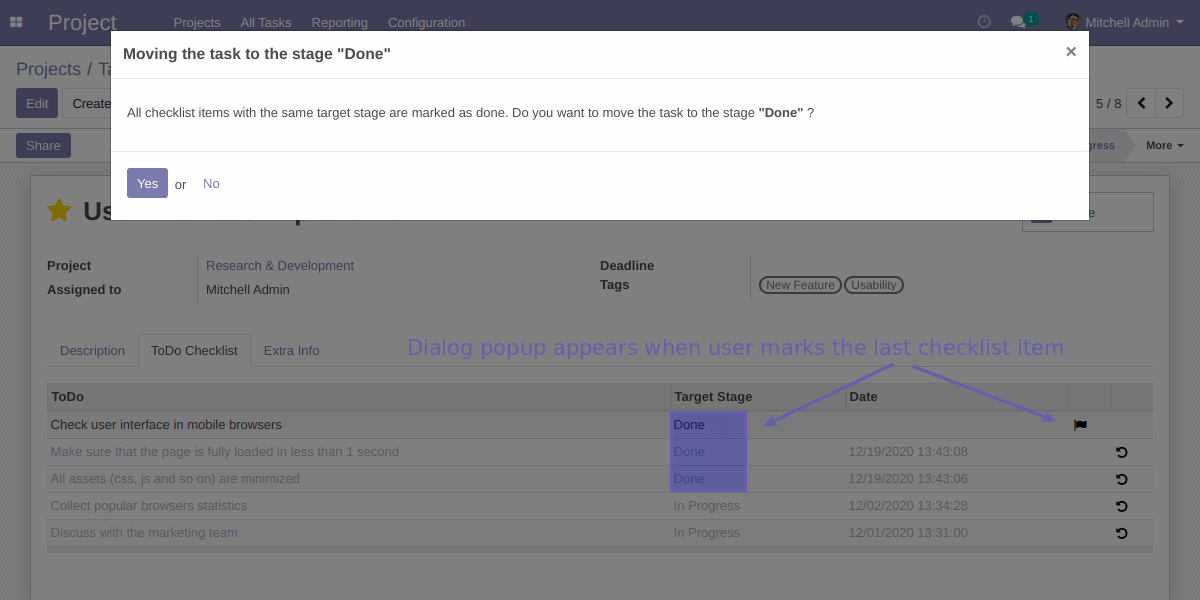
Task: Open the Reporting menu
Action: pyautogui.click(x=339, y=21)
